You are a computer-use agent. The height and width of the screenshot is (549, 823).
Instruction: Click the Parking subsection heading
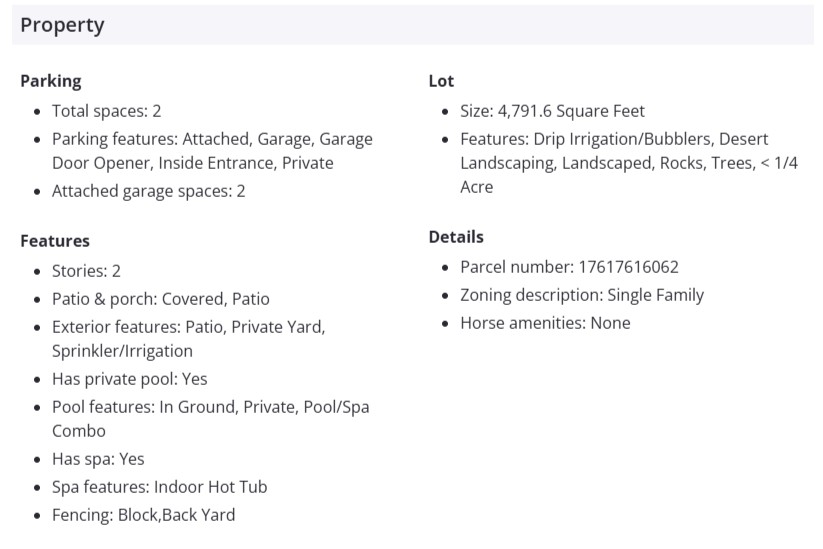pyautogui.click(x=51, y=81)
